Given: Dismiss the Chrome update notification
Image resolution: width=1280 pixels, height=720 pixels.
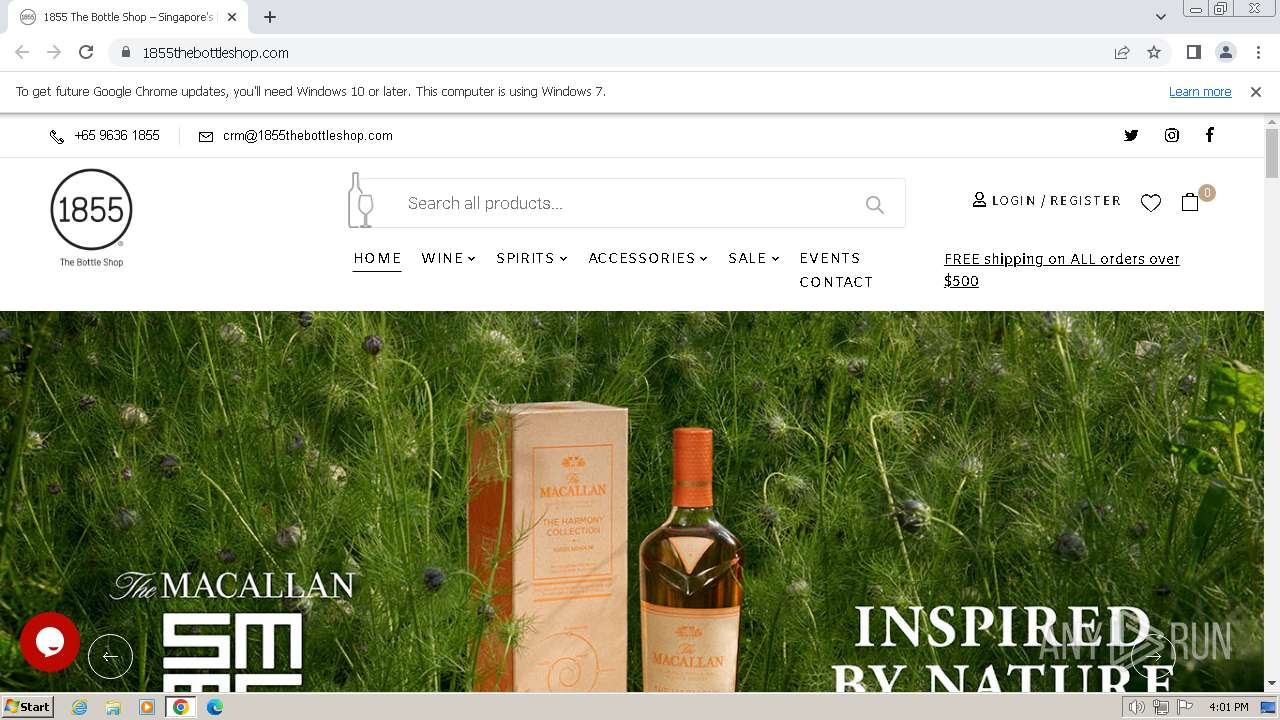Looking at the screenshot, I should [x=1256, y=91].
